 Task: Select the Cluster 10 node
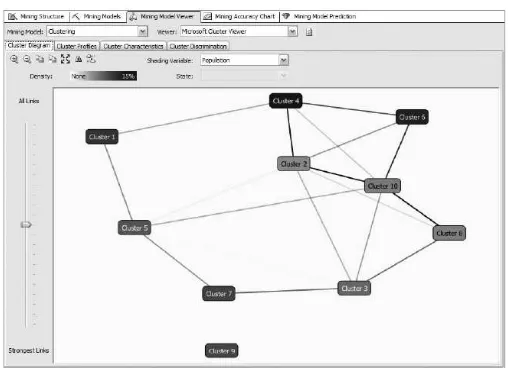tap(382, 186)
